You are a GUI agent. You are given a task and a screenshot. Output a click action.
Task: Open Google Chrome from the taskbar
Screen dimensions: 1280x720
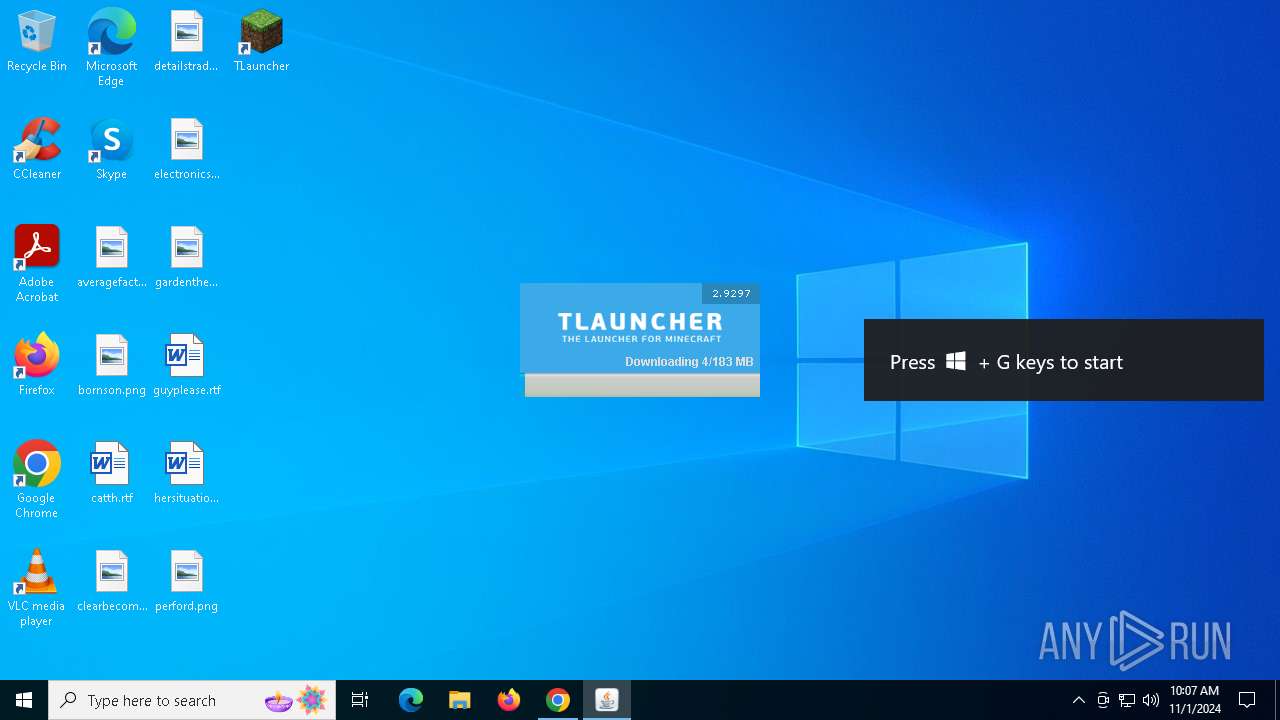click(x=557, y=700)
